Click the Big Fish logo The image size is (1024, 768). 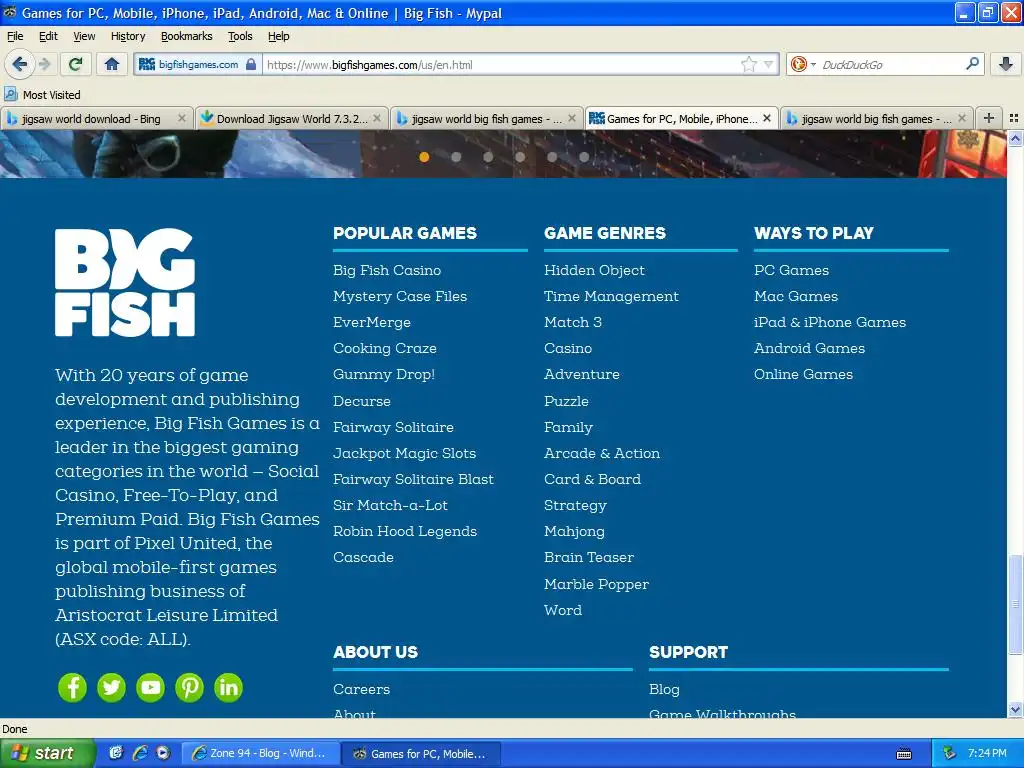125,282
